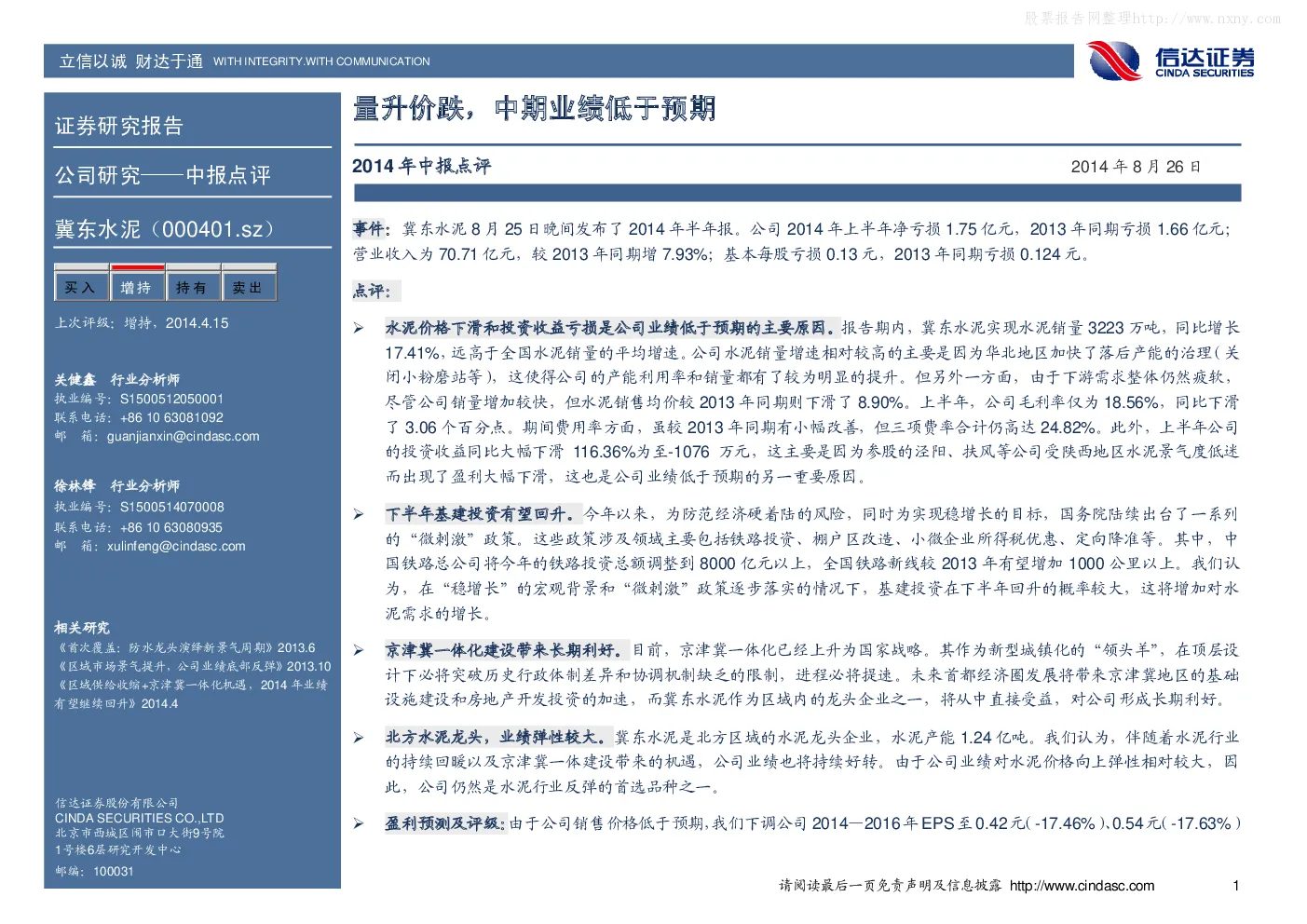Click license number S1500514070008
Viewport: 1307px width, 924px height.
[x=171, y=507]
